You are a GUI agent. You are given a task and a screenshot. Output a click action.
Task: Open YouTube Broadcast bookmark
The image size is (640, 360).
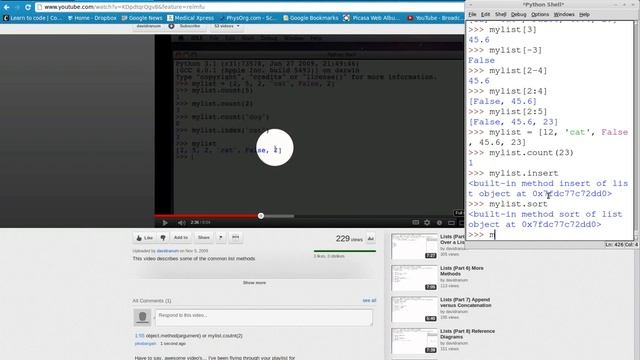(x=435, y=18)
